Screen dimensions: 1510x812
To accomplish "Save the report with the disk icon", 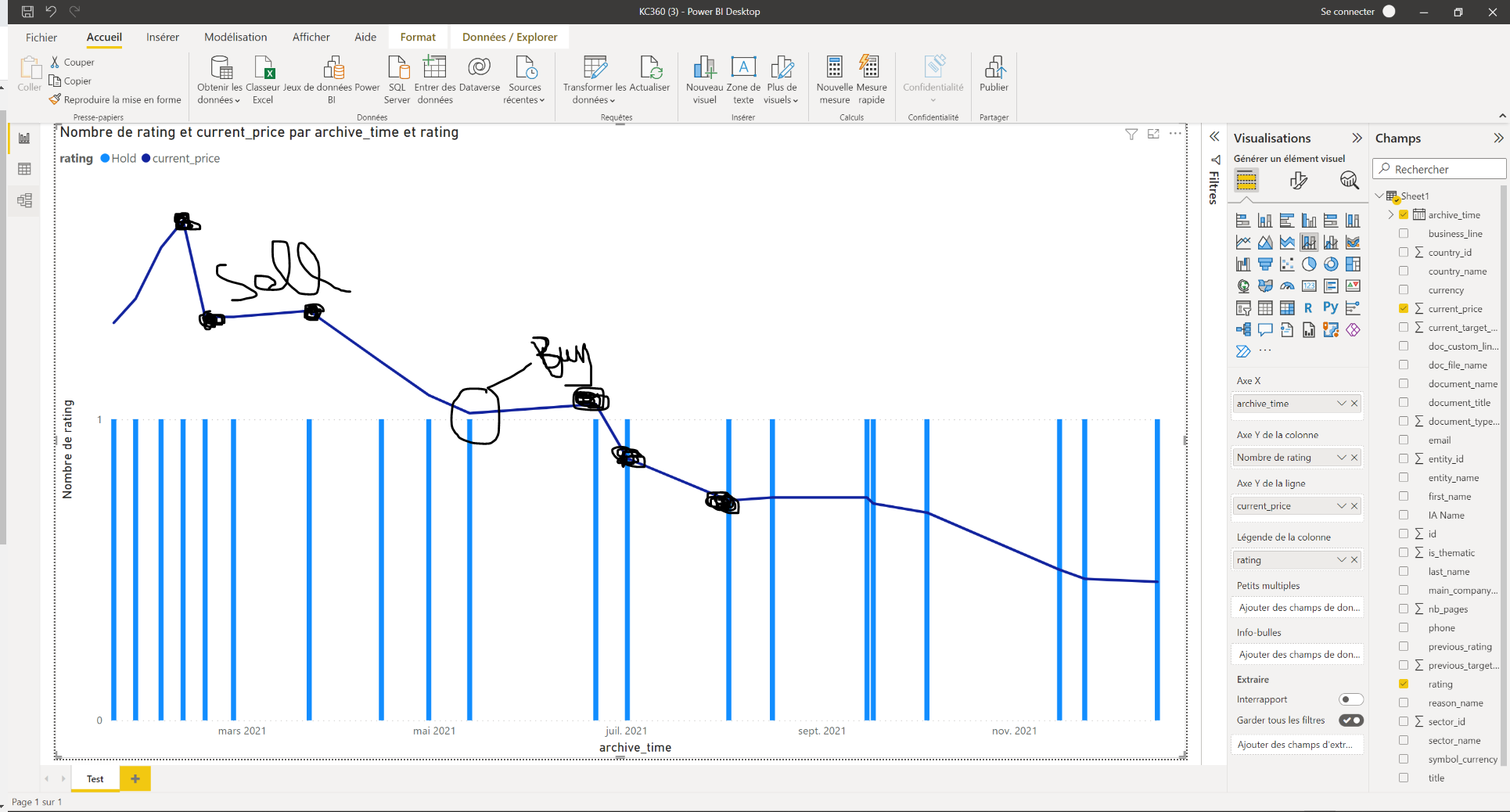I will point(27,12).
